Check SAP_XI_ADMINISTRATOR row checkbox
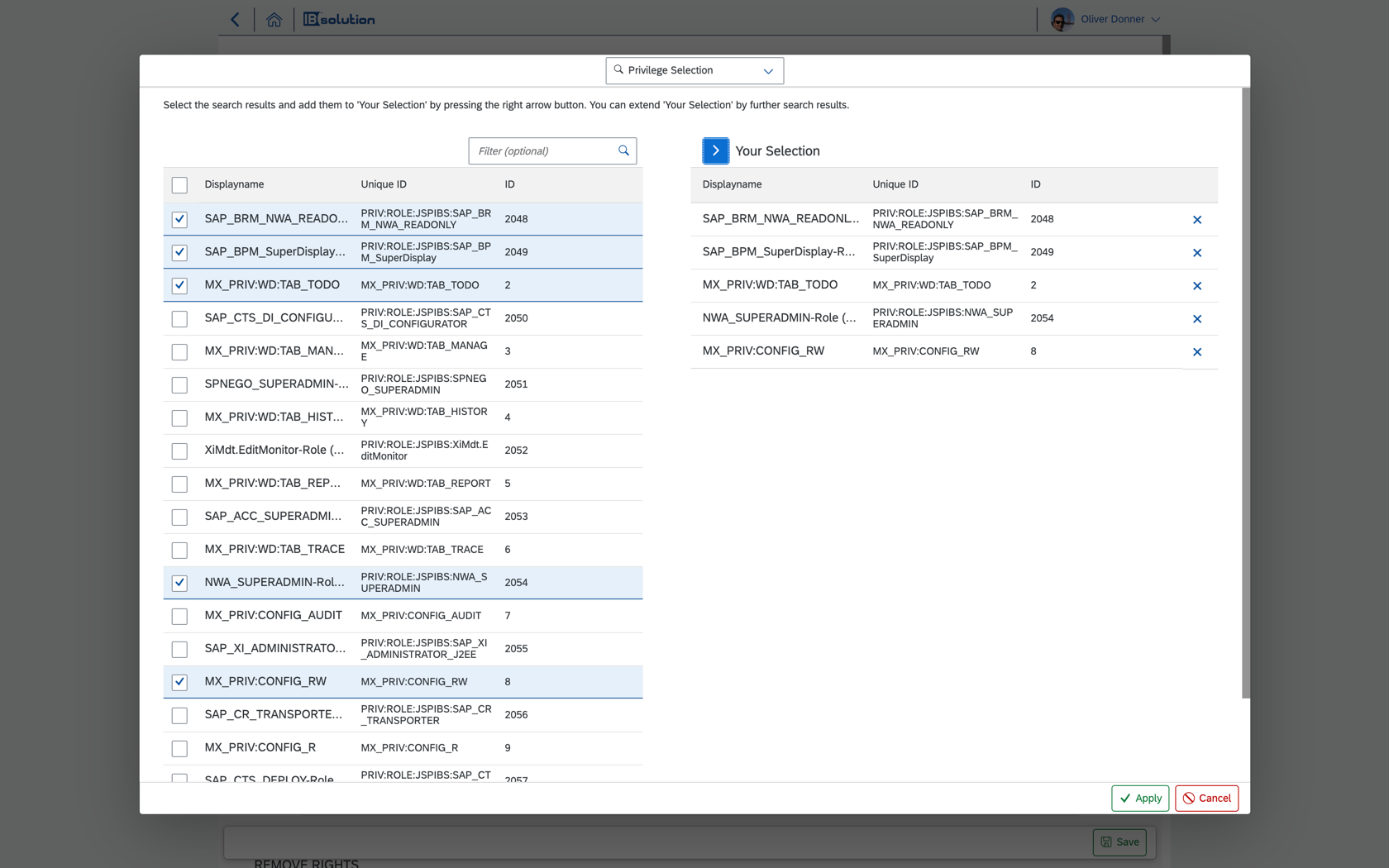 coord(179,649)
